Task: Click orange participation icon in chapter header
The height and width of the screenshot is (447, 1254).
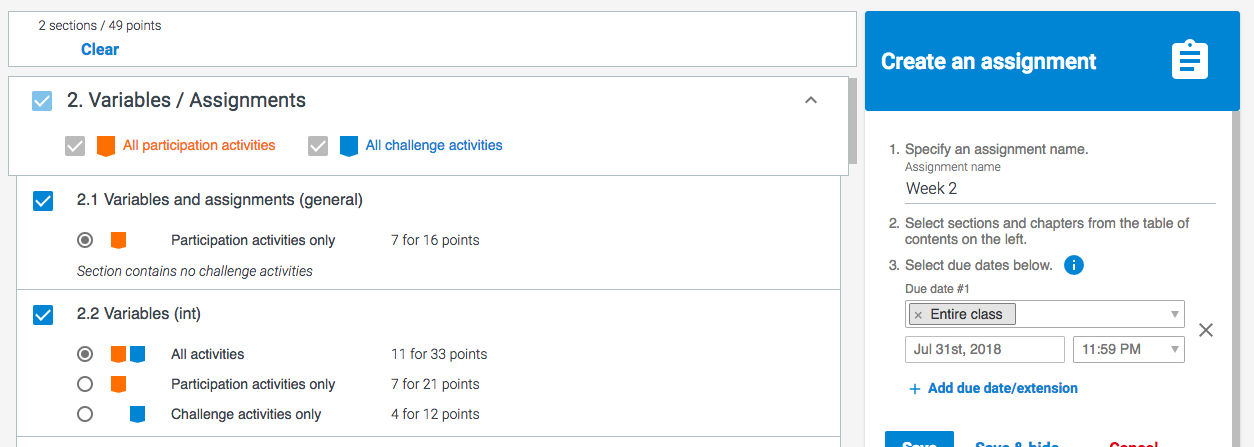Action: (x=106, y=146)
